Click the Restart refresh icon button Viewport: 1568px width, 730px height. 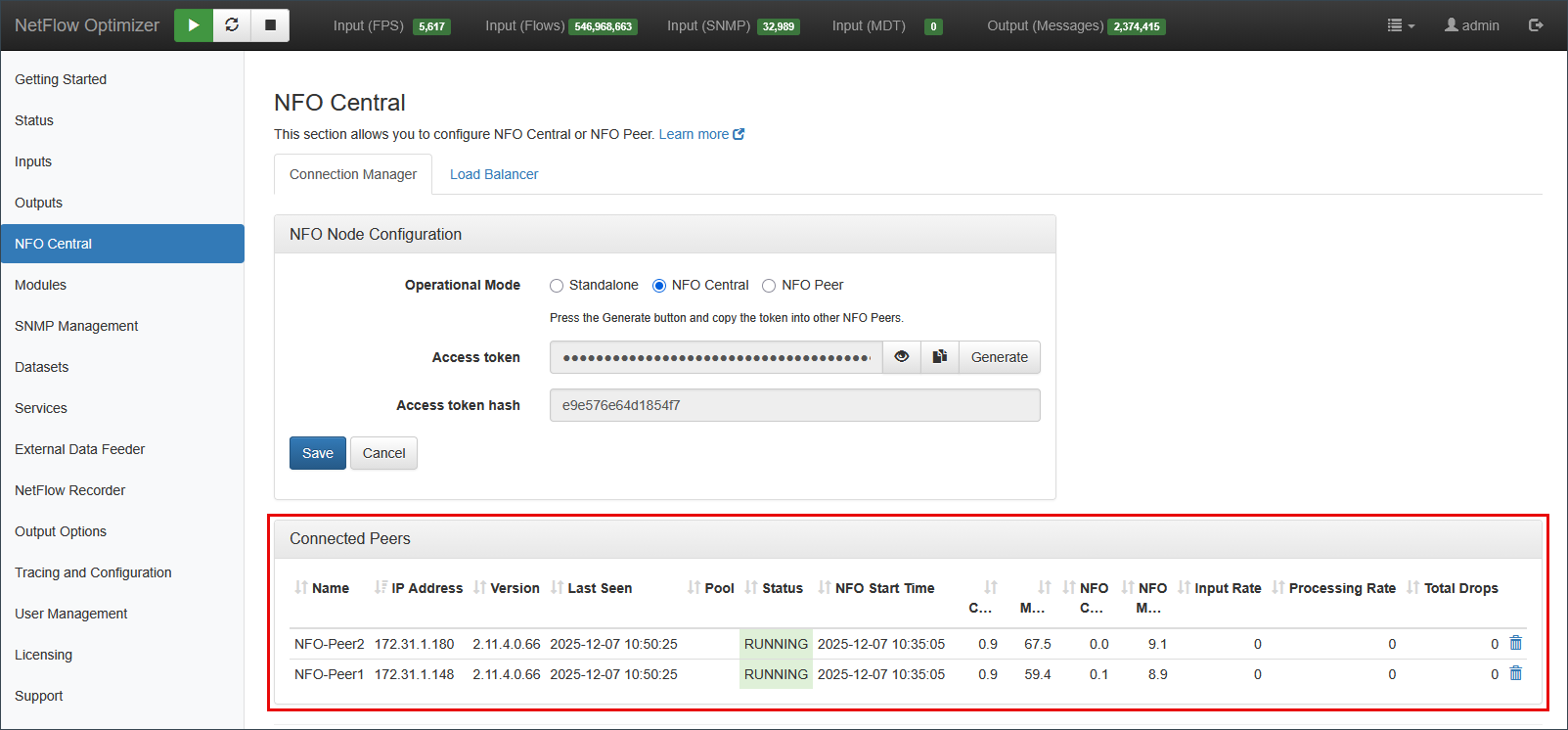232,25
